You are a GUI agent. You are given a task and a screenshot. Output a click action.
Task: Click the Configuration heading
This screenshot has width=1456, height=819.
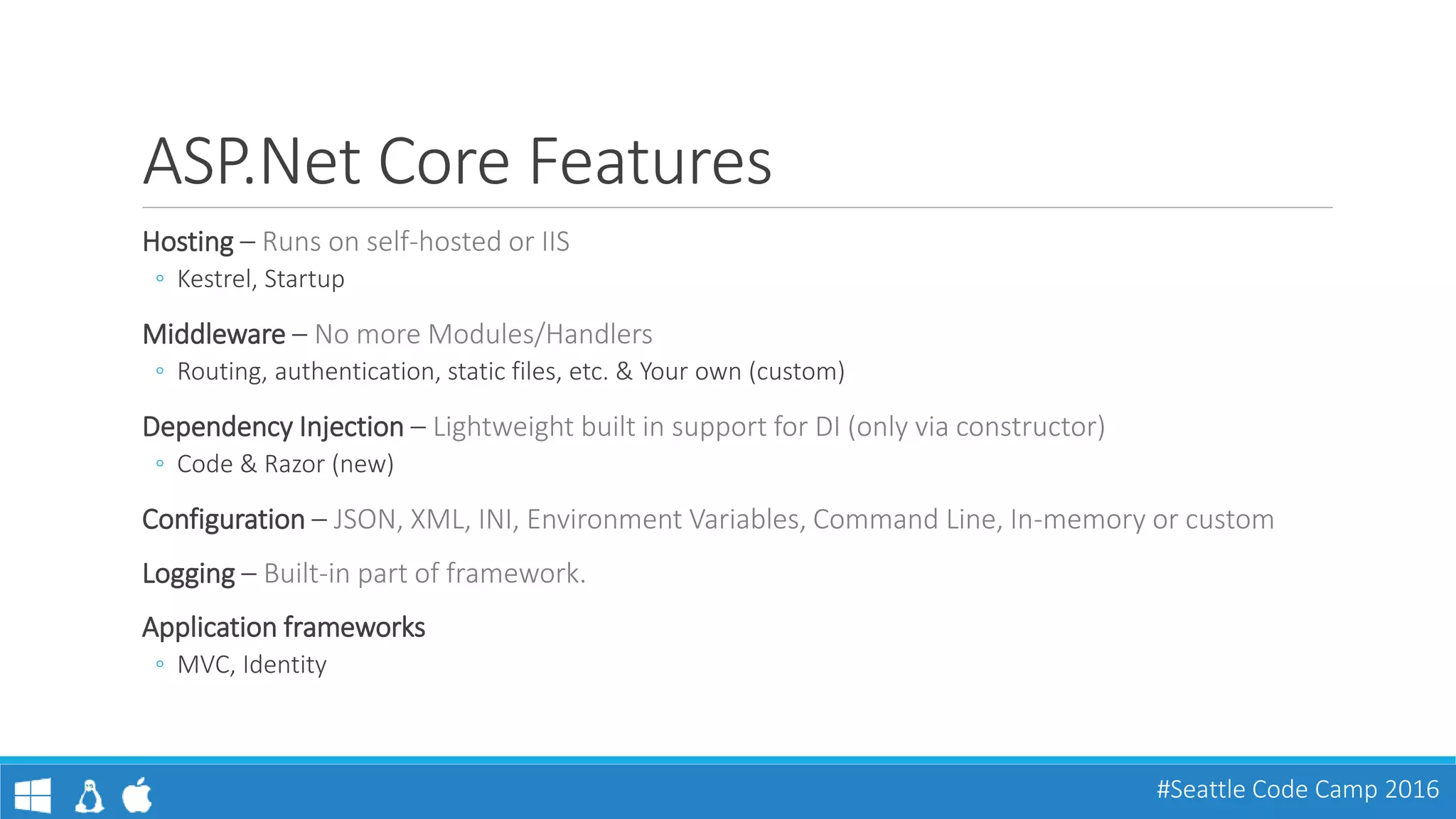[x=223, y=520]
